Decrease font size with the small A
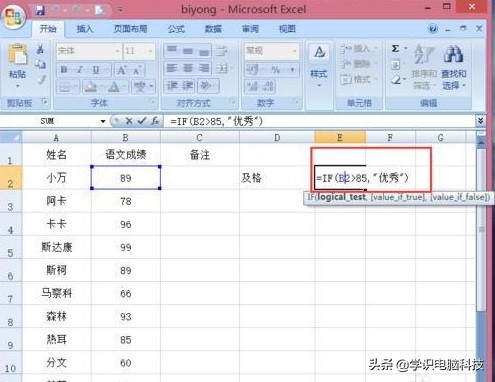This screenshot has width=495, height=382. pyautogui.click(x=137, y=70)
